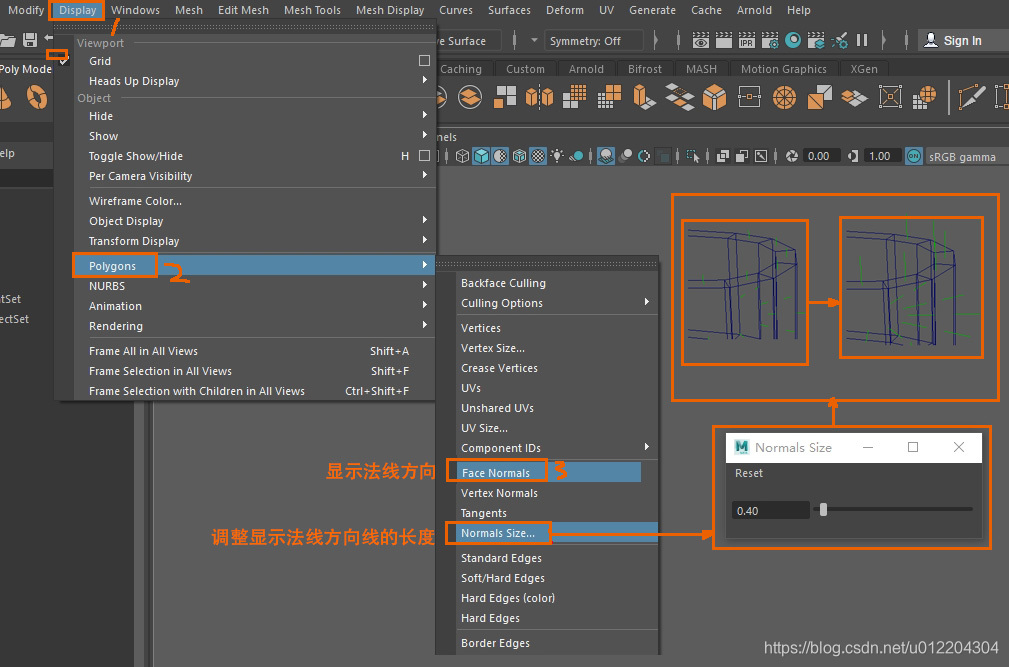Open Hypershade using the teal sphere icon

[793, 41]
